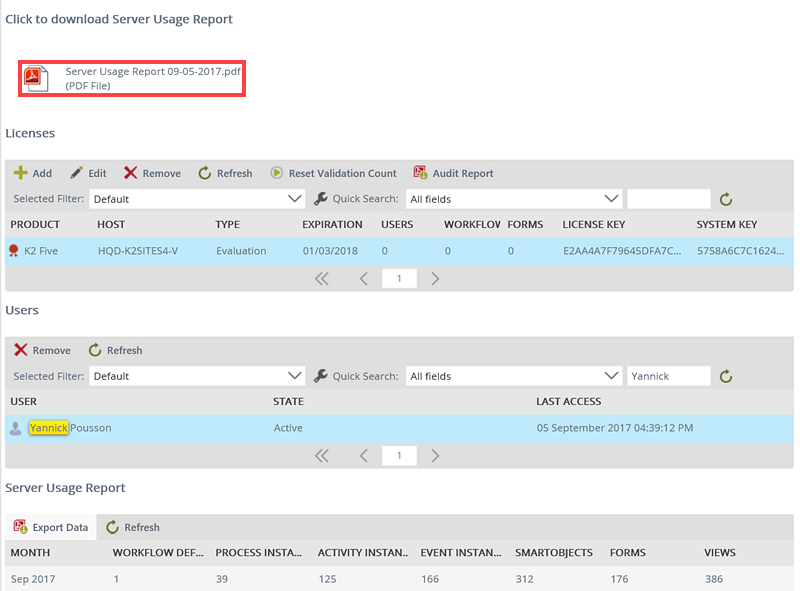Click 05 September 2017 04:39:12 PM cell
This screenshot has height=591, width=800.
pyautogui.click(x=615, y=428)
